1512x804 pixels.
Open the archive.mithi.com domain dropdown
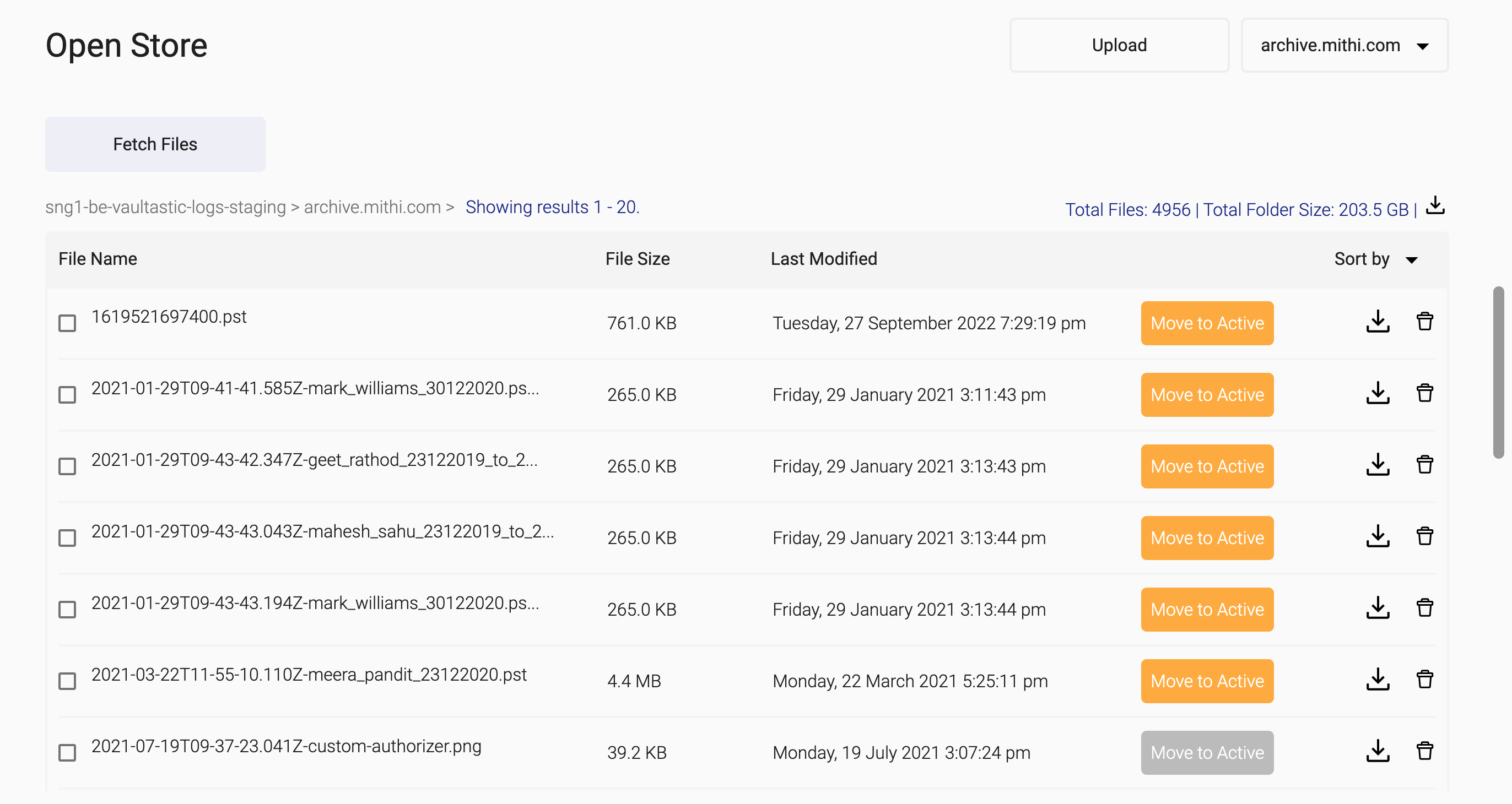pyautogui.click(x=1344, y=45)
